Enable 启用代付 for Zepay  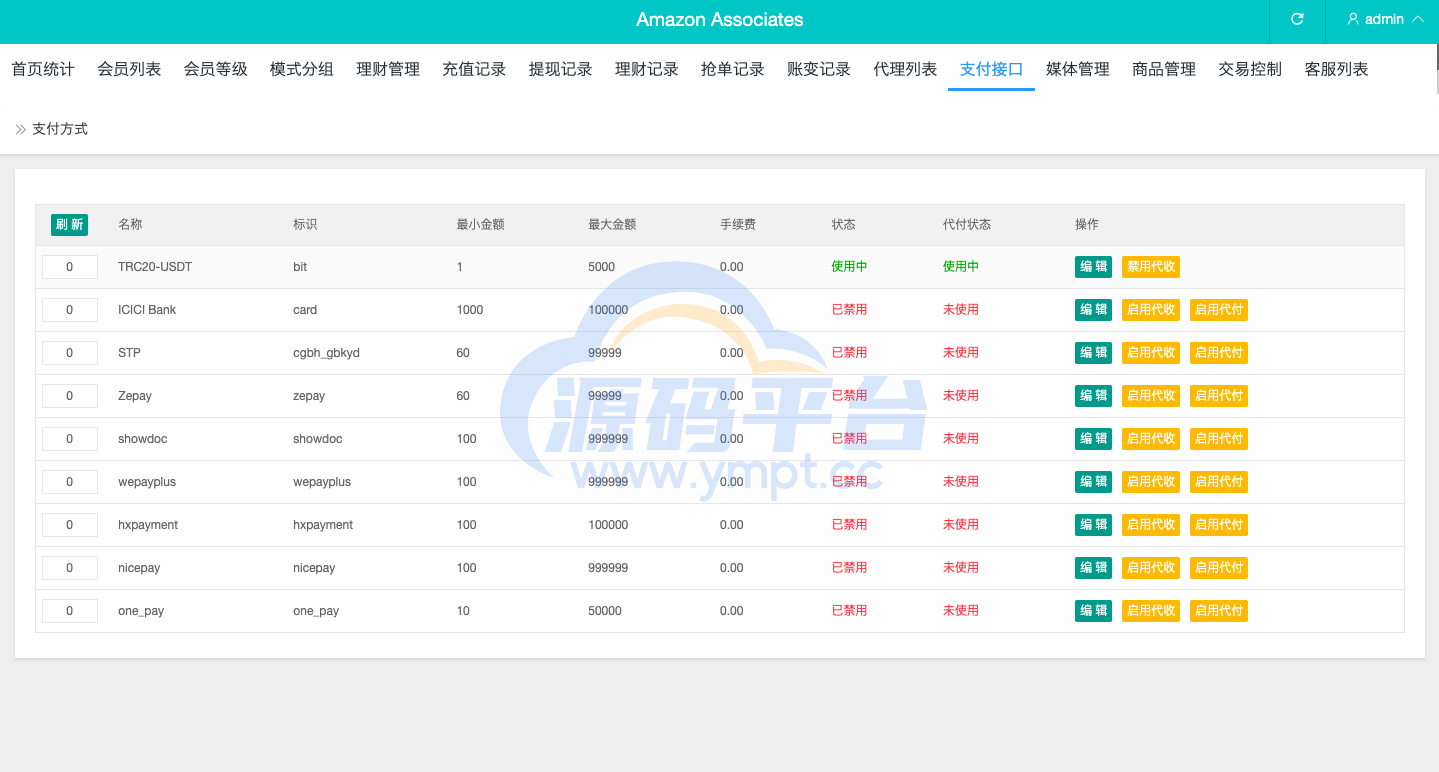[x=1219, y=396]
